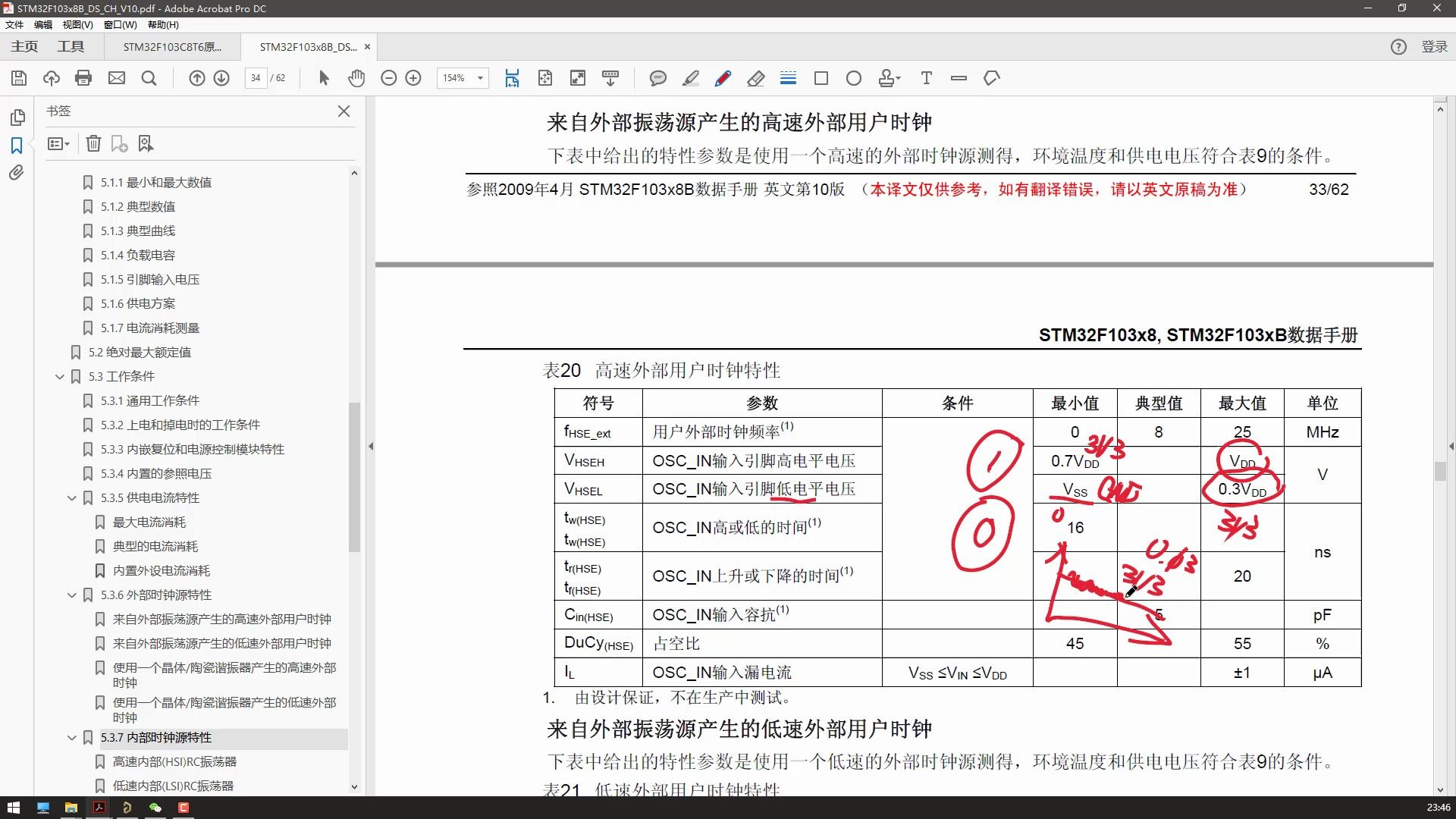This screenshot has width=1456, height=819.
Task: Select the bookmark 5.3.7 内部时钟源特性
Action: (x=156, y=737)
